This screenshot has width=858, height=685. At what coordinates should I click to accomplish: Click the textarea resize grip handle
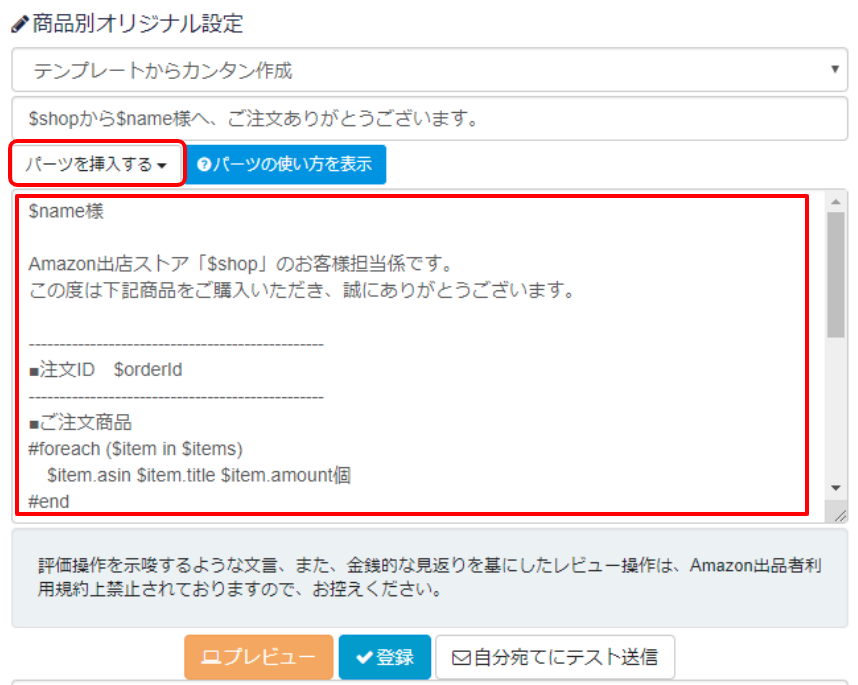pos(840,515)
